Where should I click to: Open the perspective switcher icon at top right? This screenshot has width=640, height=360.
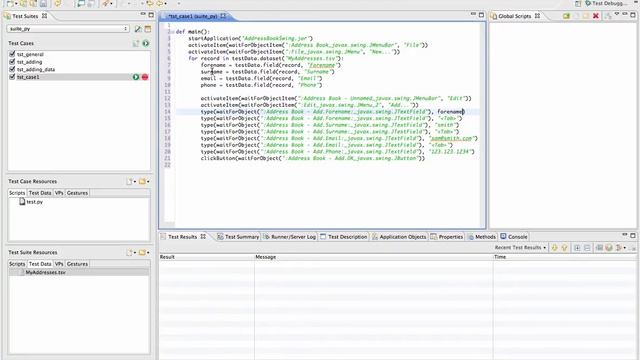click(578, 3)
